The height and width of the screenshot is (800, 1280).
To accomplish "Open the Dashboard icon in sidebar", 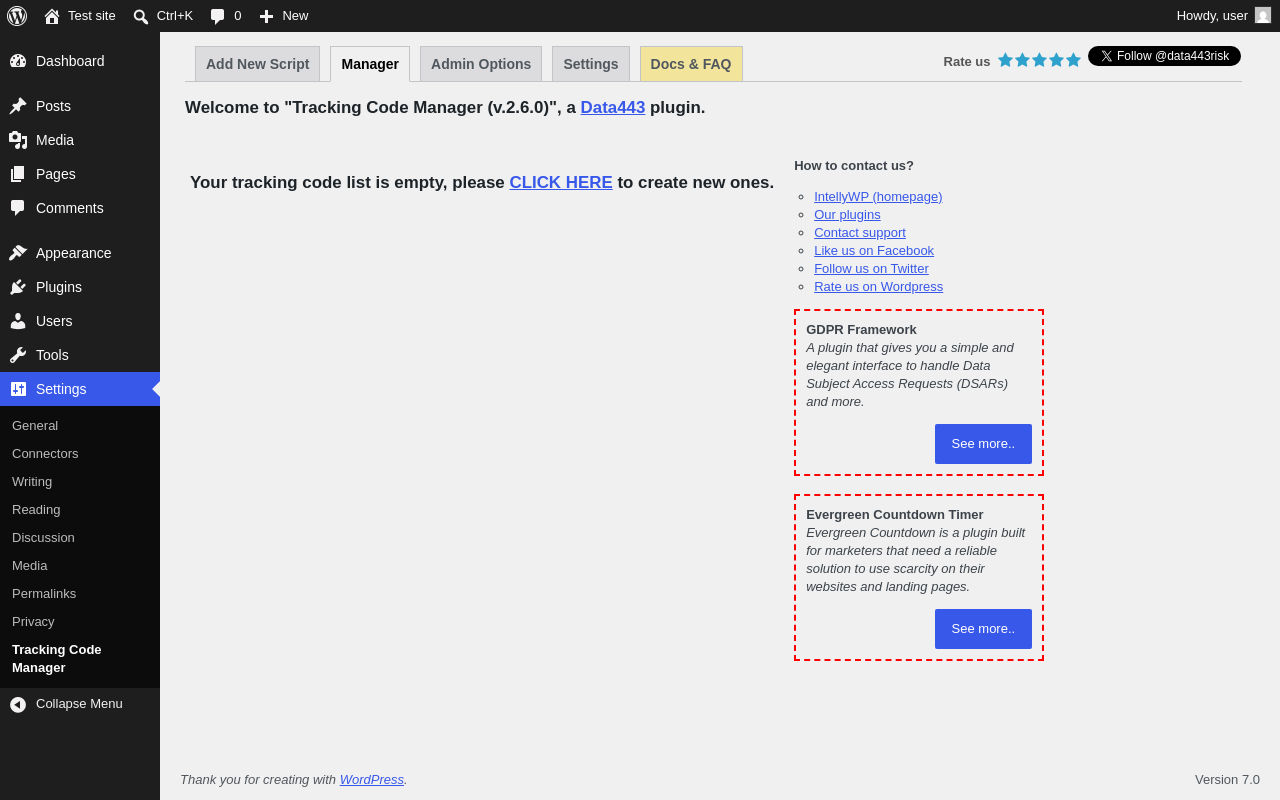I will [18, 61].
